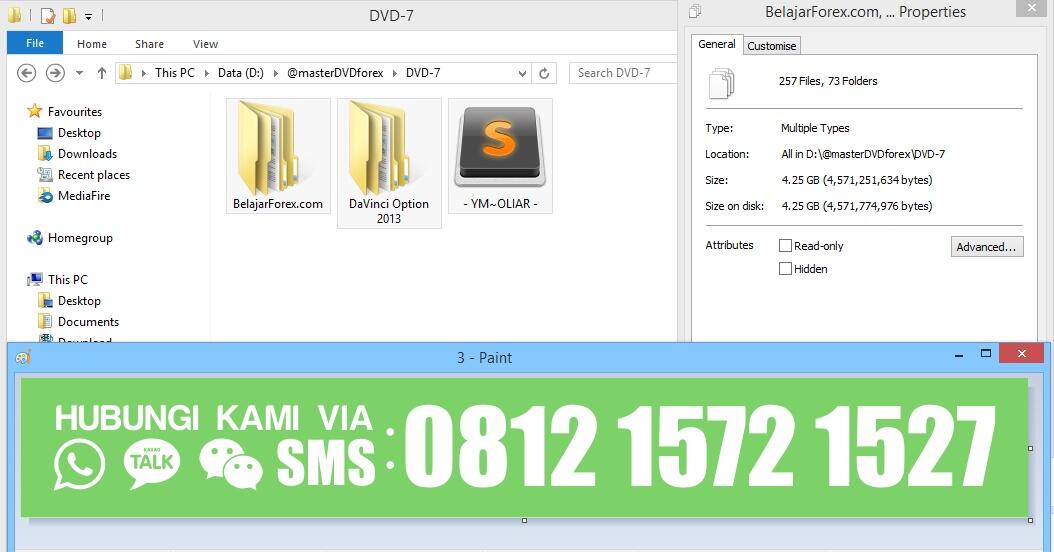Select MediaFire label in sidebar

pos(84,196)
